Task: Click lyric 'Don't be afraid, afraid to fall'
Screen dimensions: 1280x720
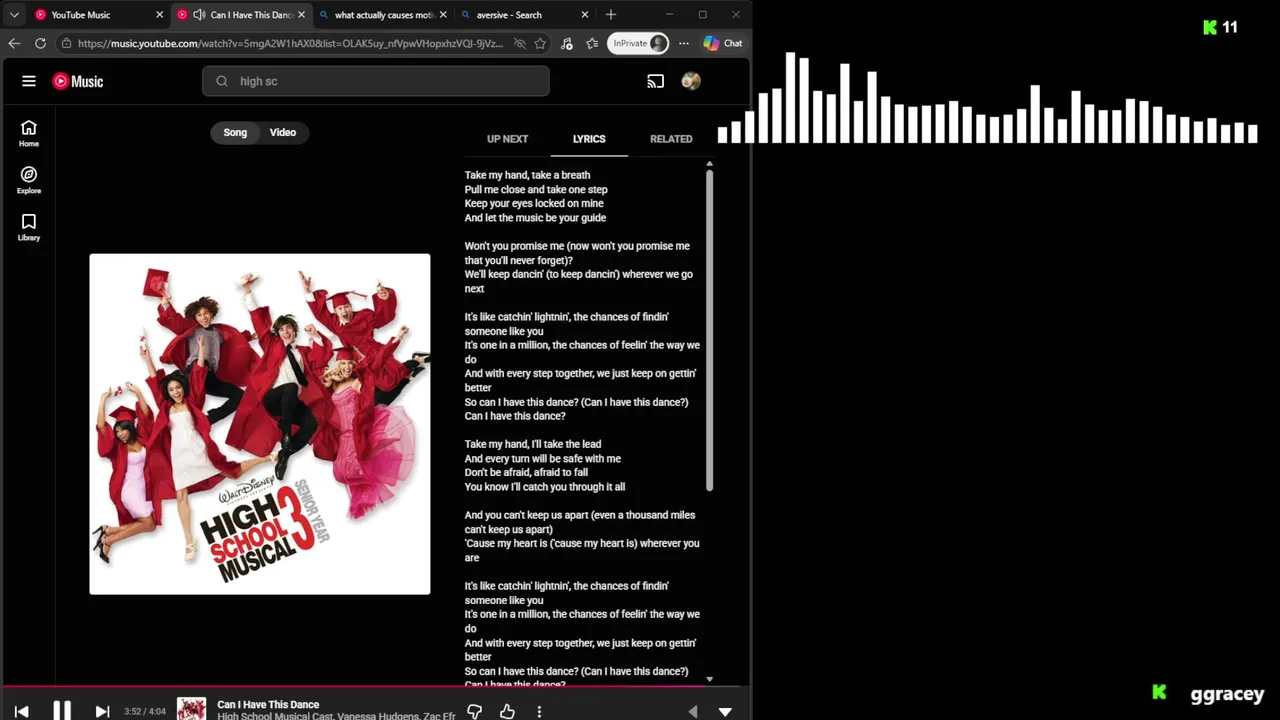Action: tap(526, 472)
